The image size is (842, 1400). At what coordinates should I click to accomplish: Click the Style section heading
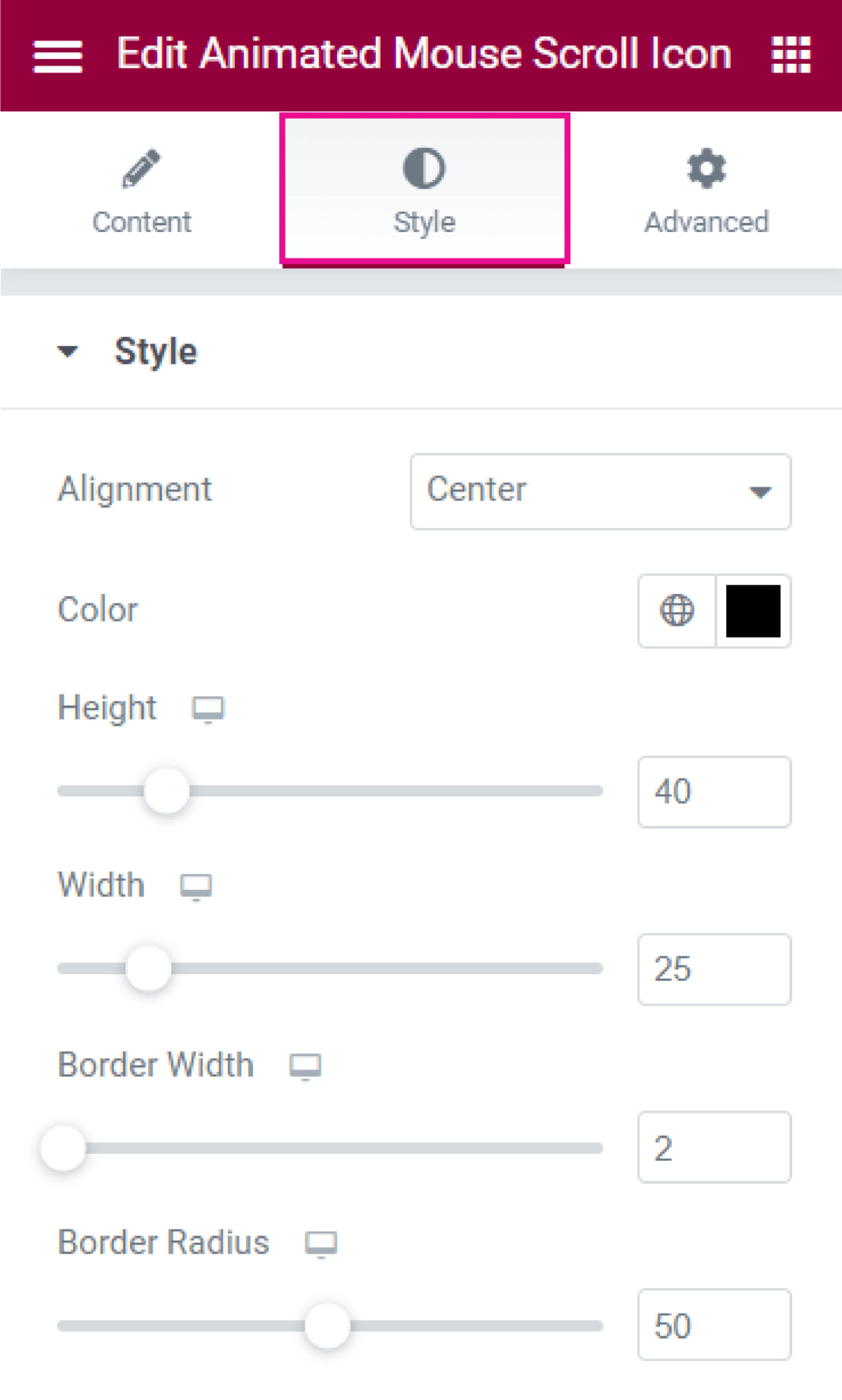[x=156, y=351]
